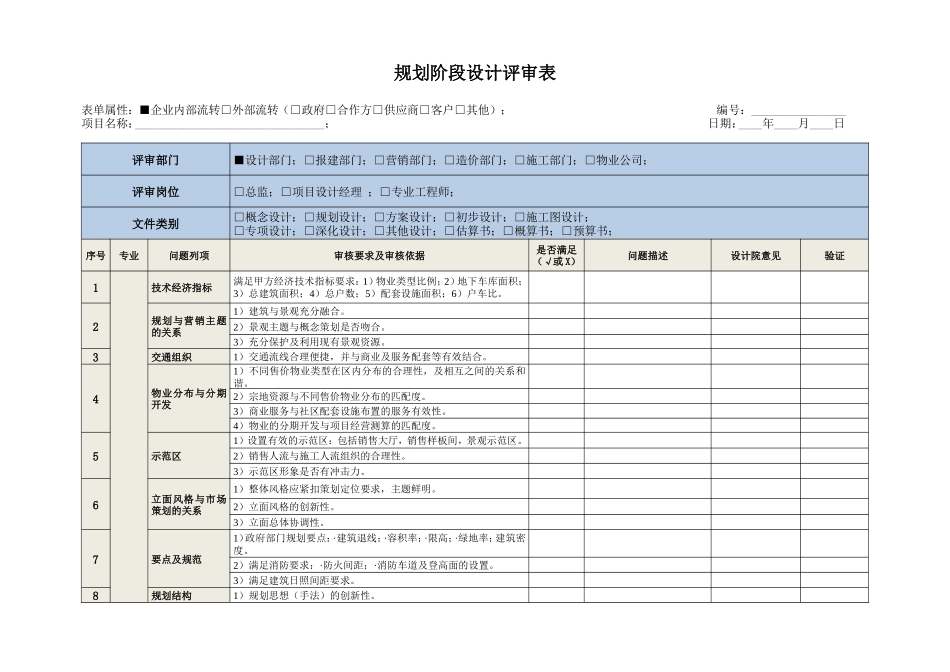The width and height of the screenshot is (950, 672).
Task: Tick the 外部流转 checkbox
Action: pyautogui.click(x=226, y=110)
